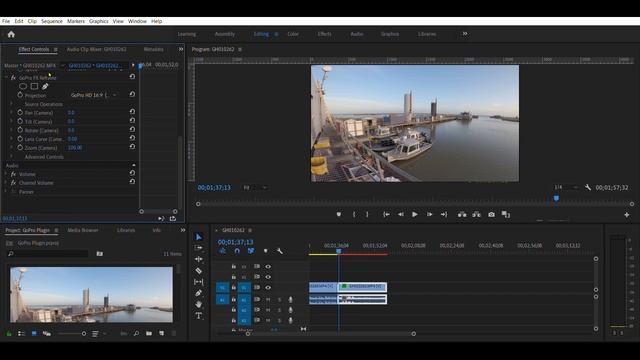Toggle Linked Selection in timeline
Viewport: 640px width, 360px height.
[251, 251]
